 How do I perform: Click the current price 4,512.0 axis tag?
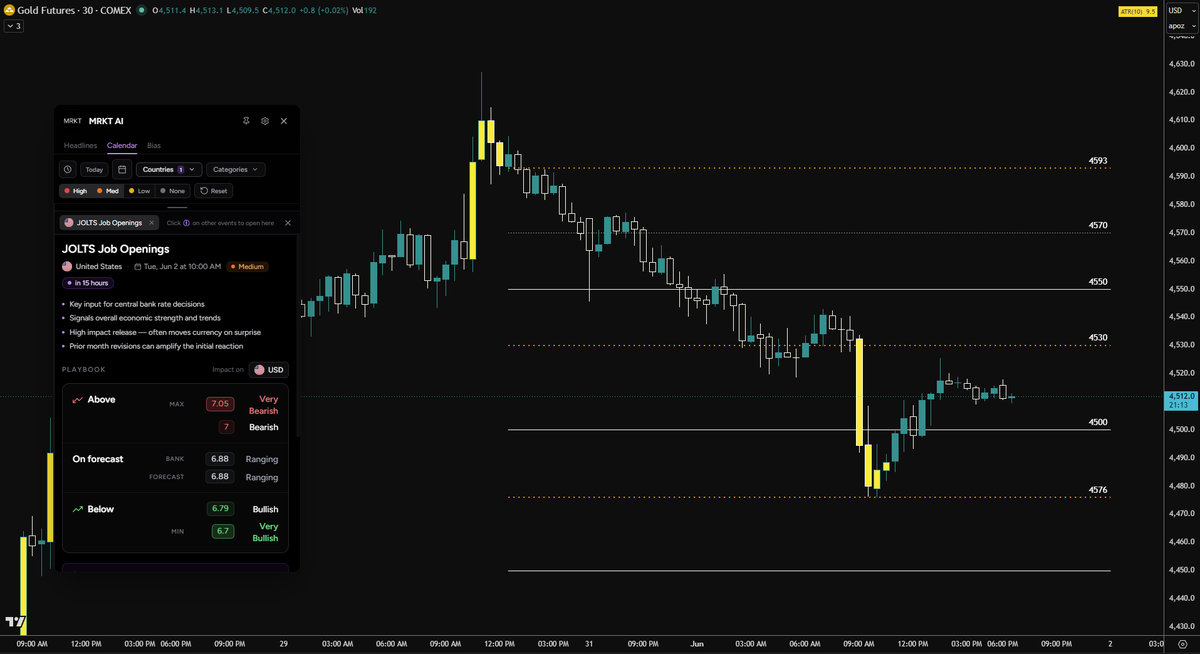1181,400
